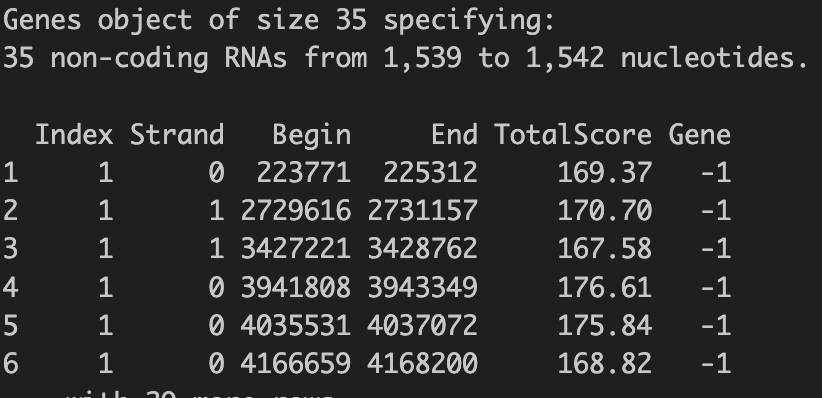Image resolution: width=822 pixels, height=398 pixels.
Task: Click the End value 4037072
Action: [423, 326]
